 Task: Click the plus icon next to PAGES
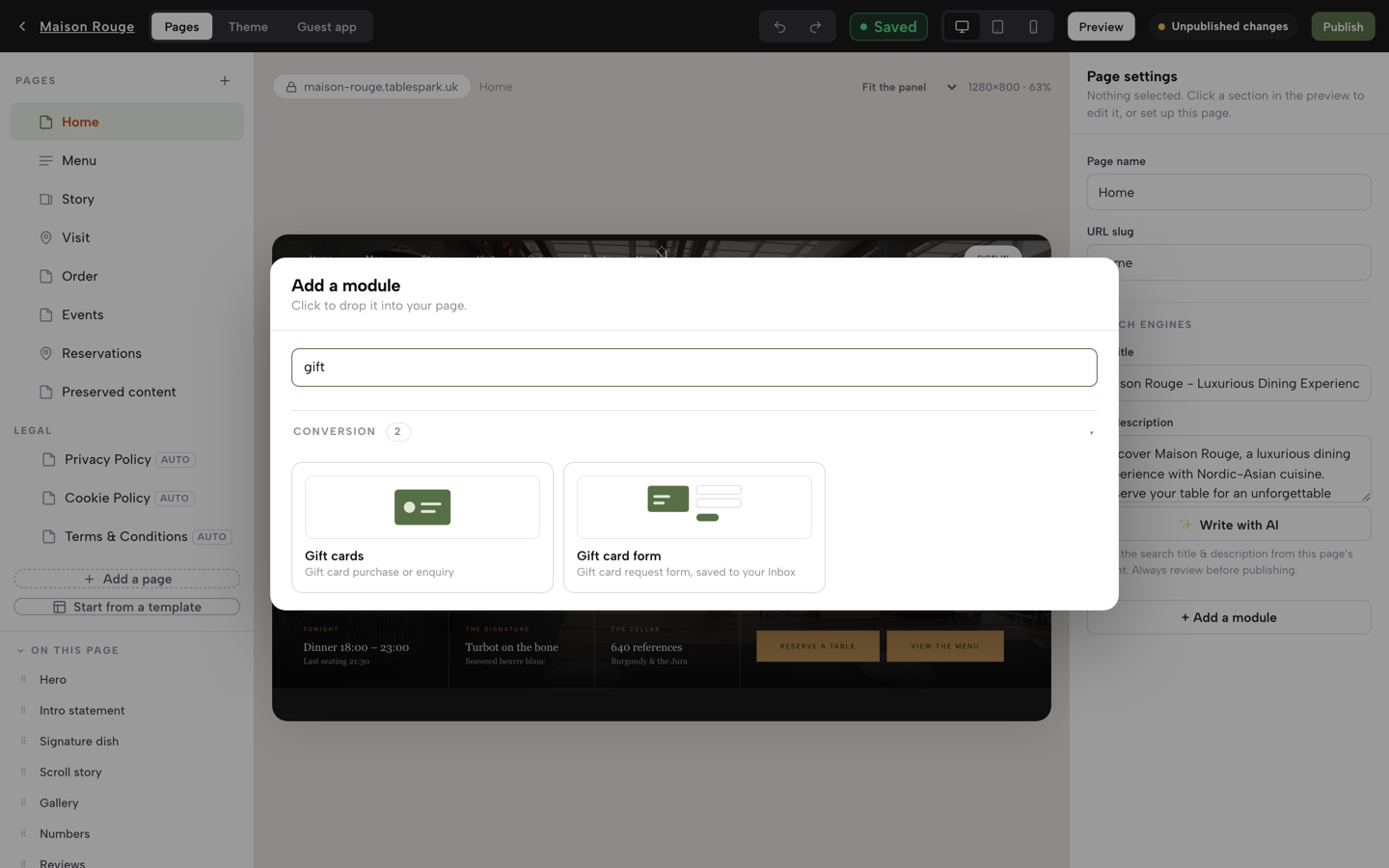pyautogui.click(x=225, y=81)
